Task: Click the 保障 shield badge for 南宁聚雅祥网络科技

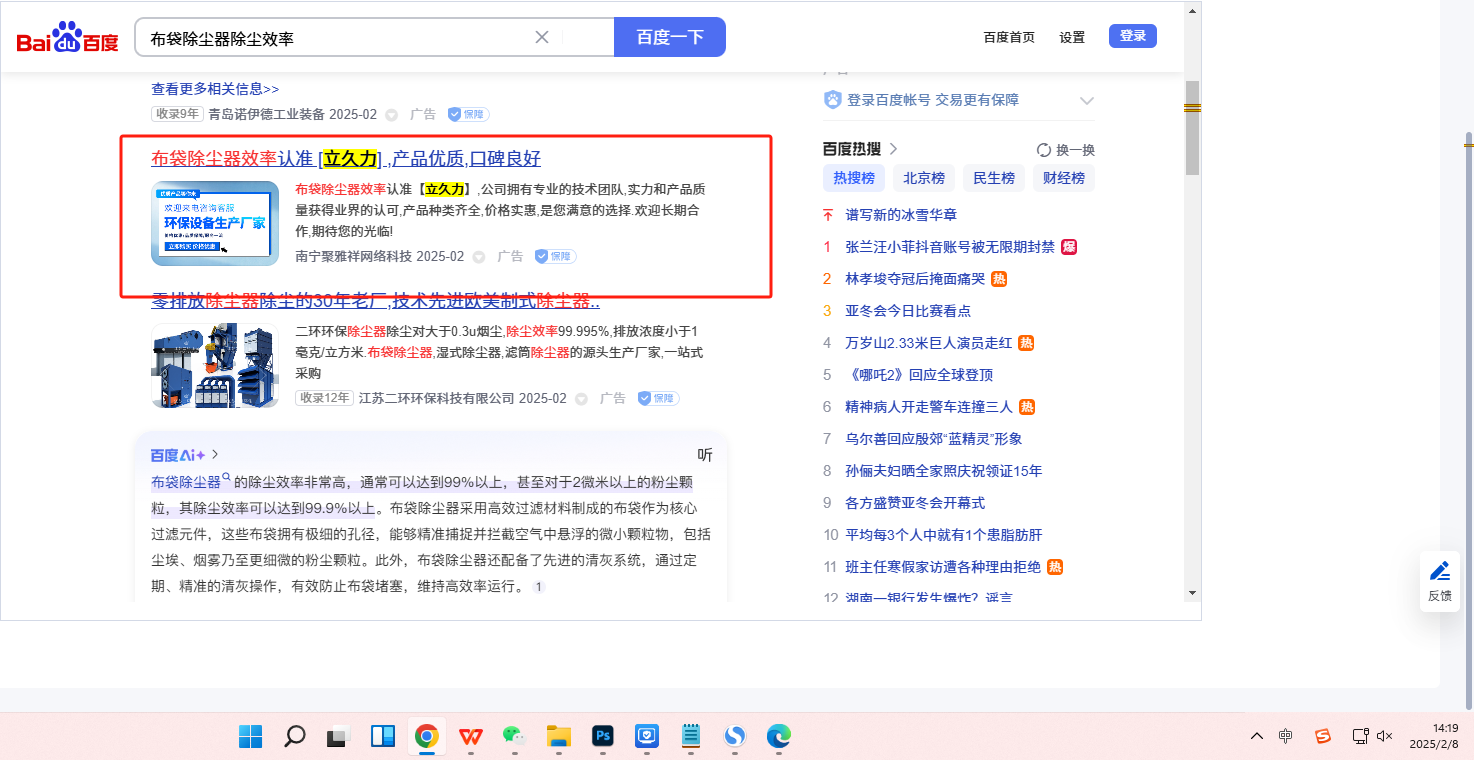Action: [555, 256]
